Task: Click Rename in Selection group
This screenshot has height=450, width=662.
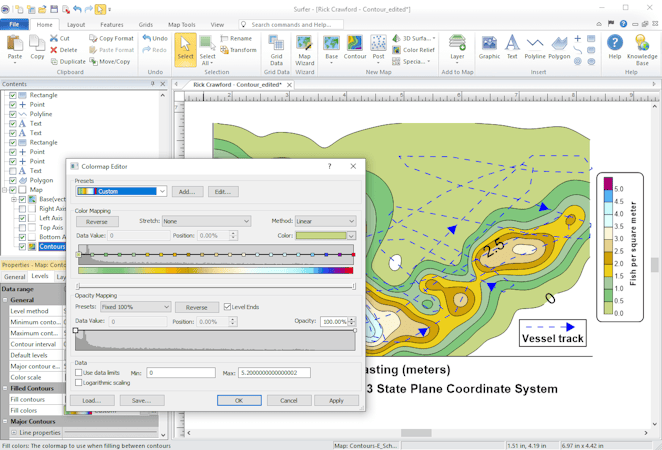Action: (236, 38)
